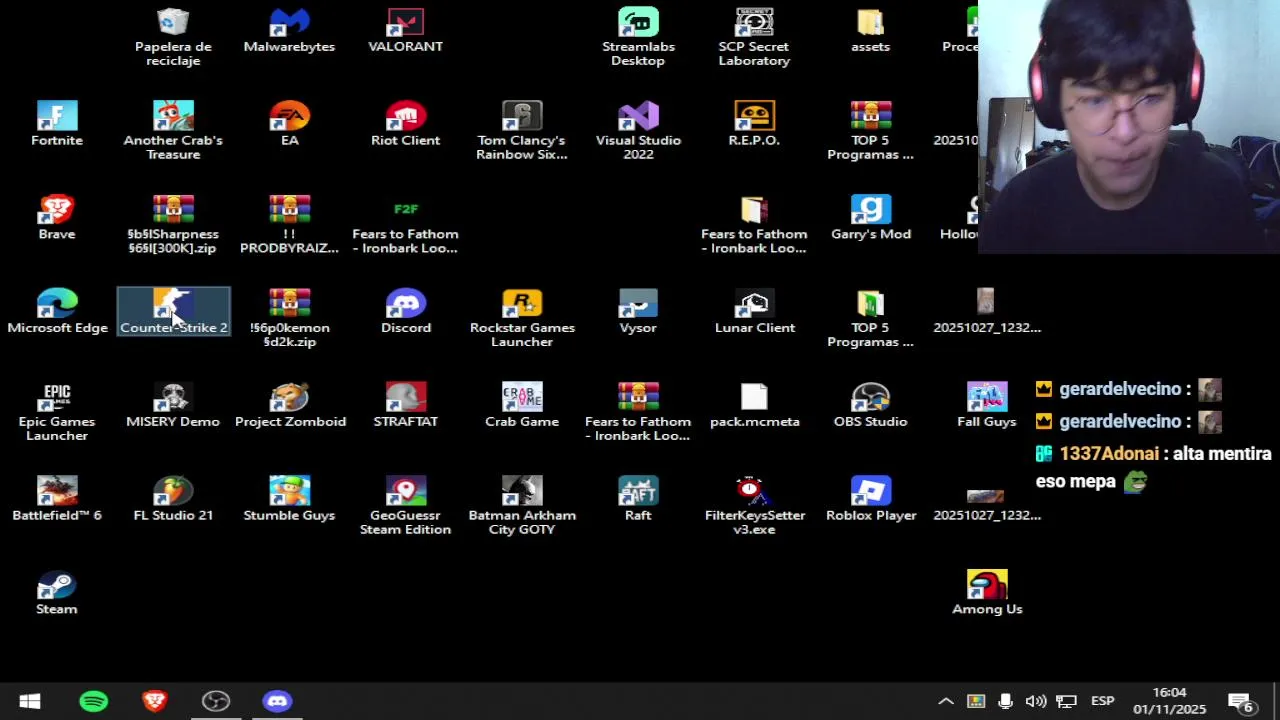Viewport: 1280px width, 720px height.
Task: Open the clock showing 16:04
Action: [1169, 701]
